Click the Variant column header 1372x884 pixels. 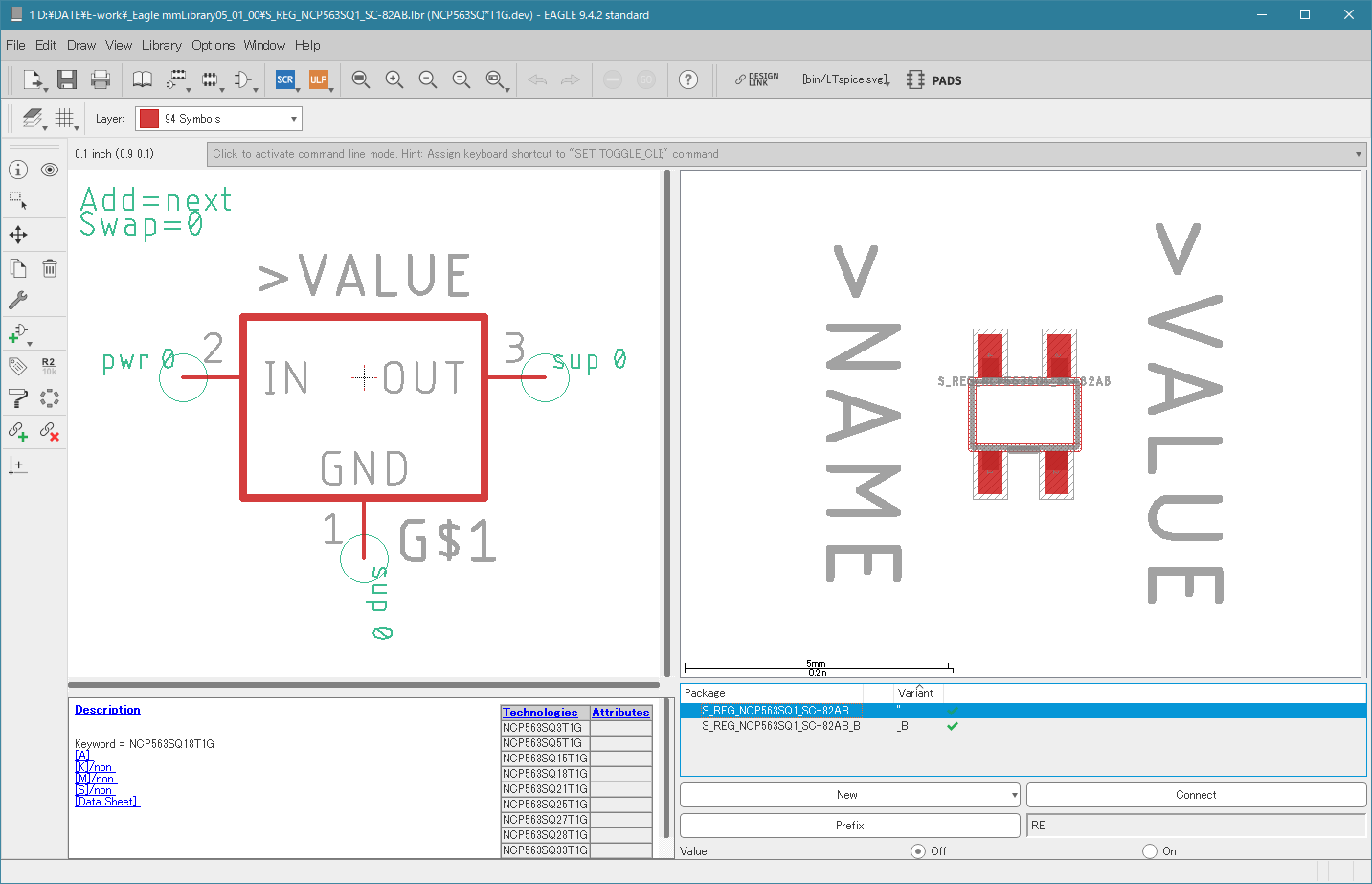[x=916, y=693]
